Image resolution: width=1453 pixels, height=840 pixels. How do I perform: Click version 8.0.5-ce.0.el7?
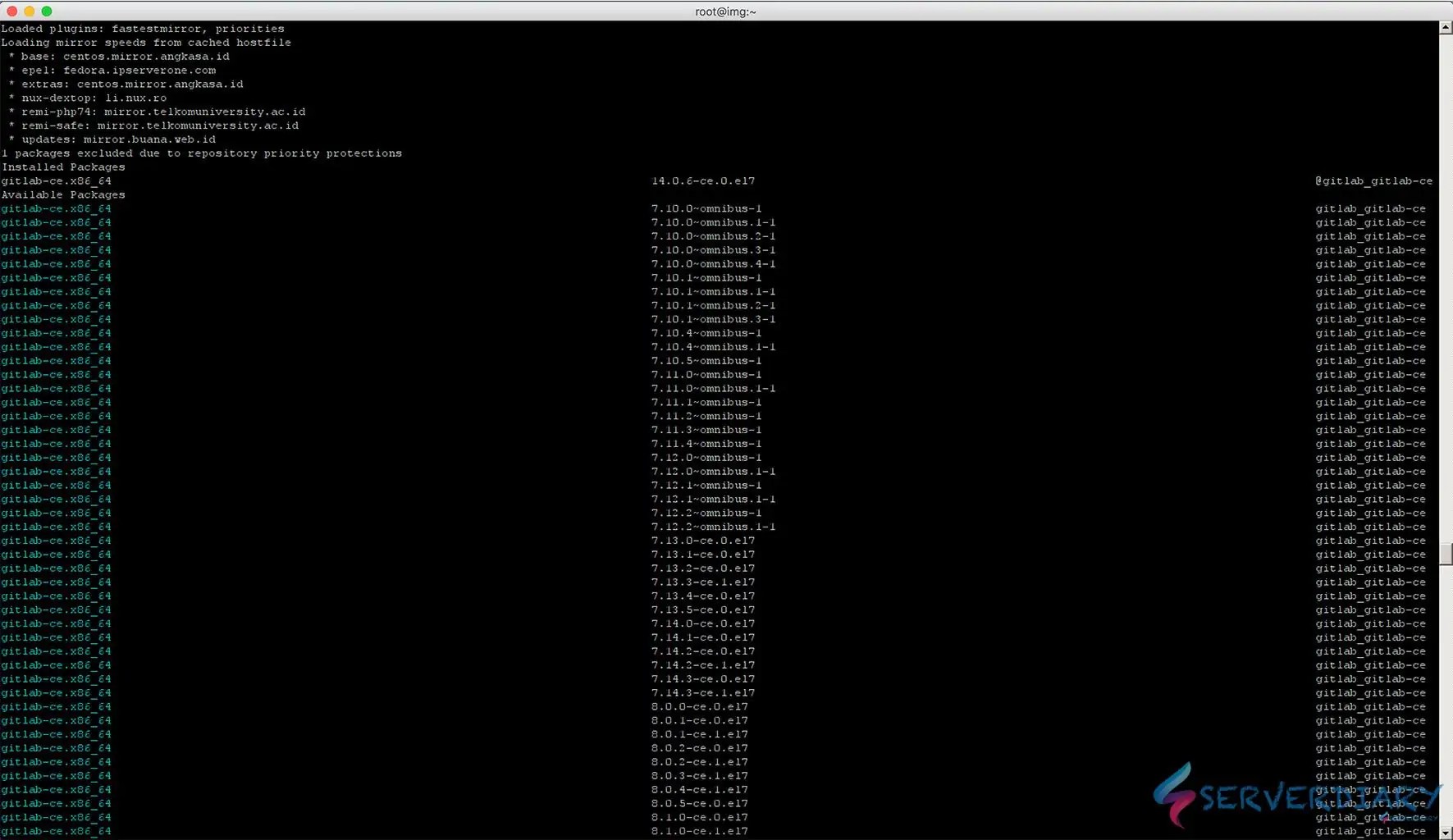click(700, 804)
